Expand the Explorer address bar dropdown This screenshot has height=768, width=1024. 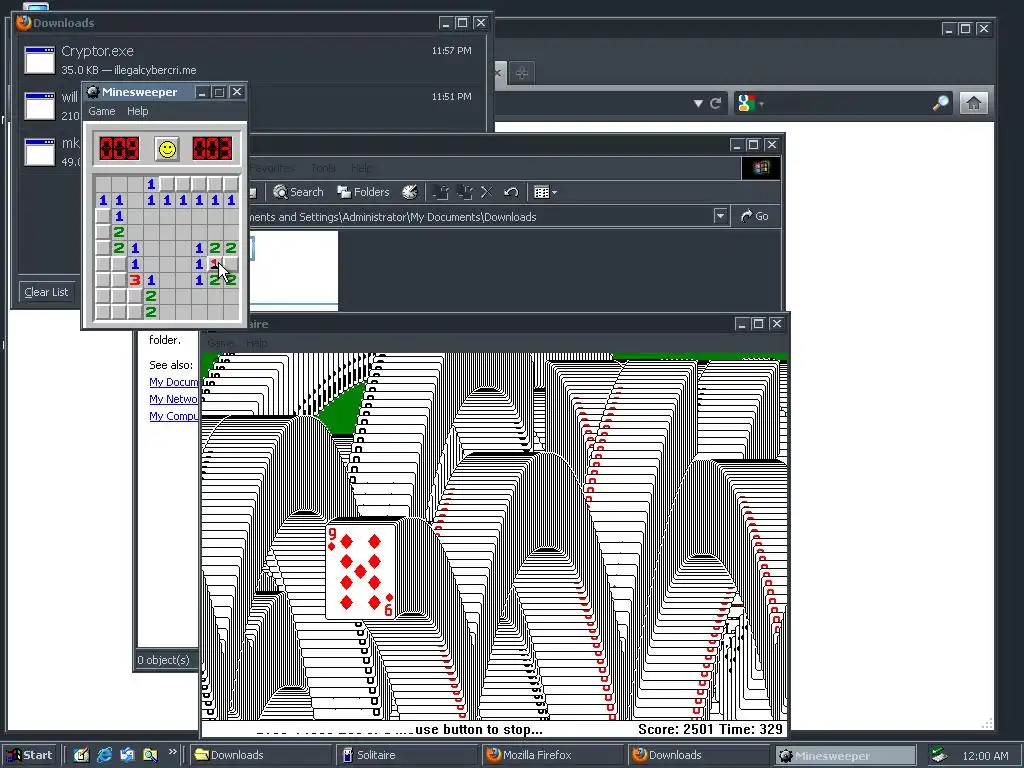click(x=720, y=216)
